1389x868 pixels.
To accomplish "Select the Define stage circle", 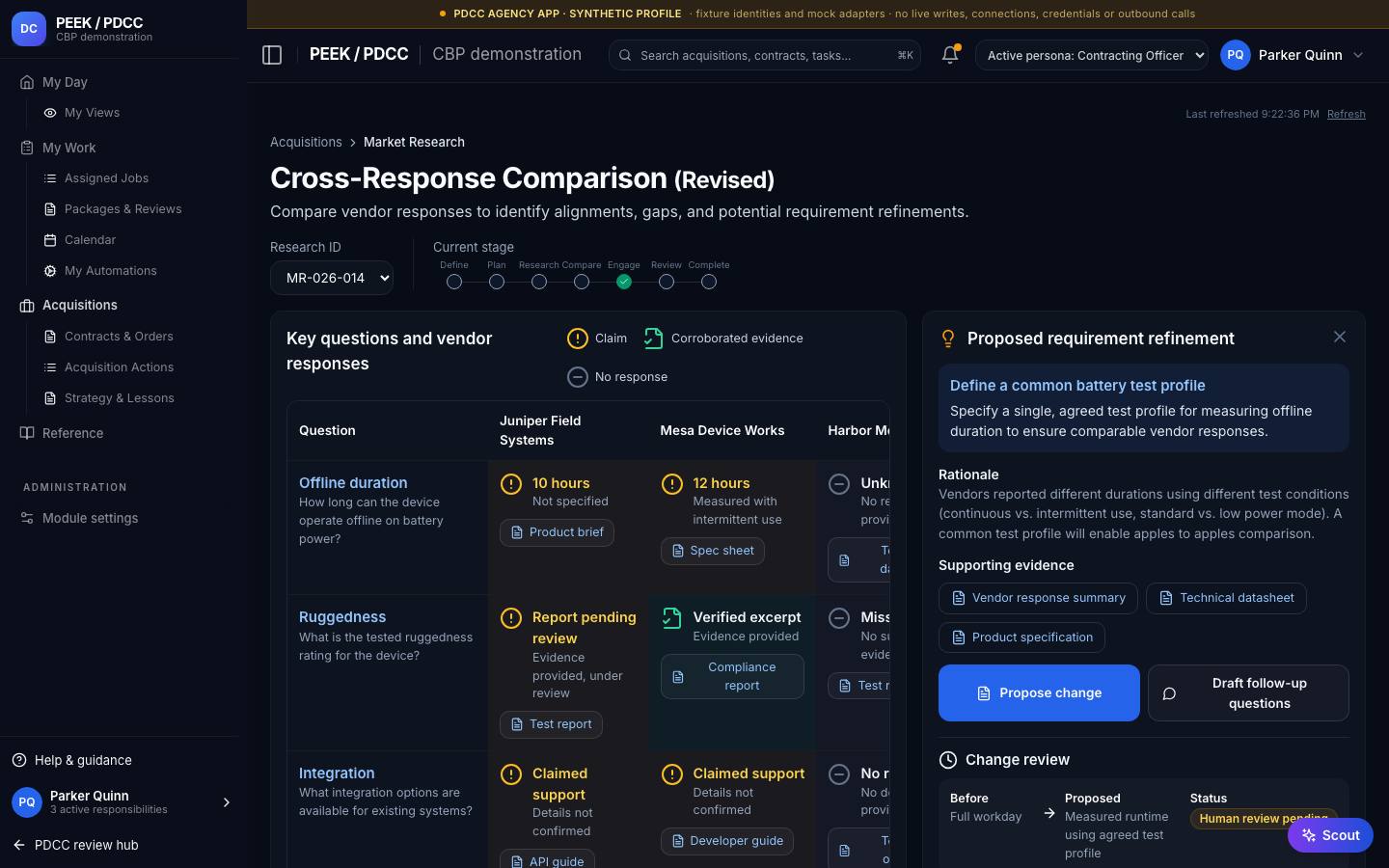I will [x=454, y=282].
